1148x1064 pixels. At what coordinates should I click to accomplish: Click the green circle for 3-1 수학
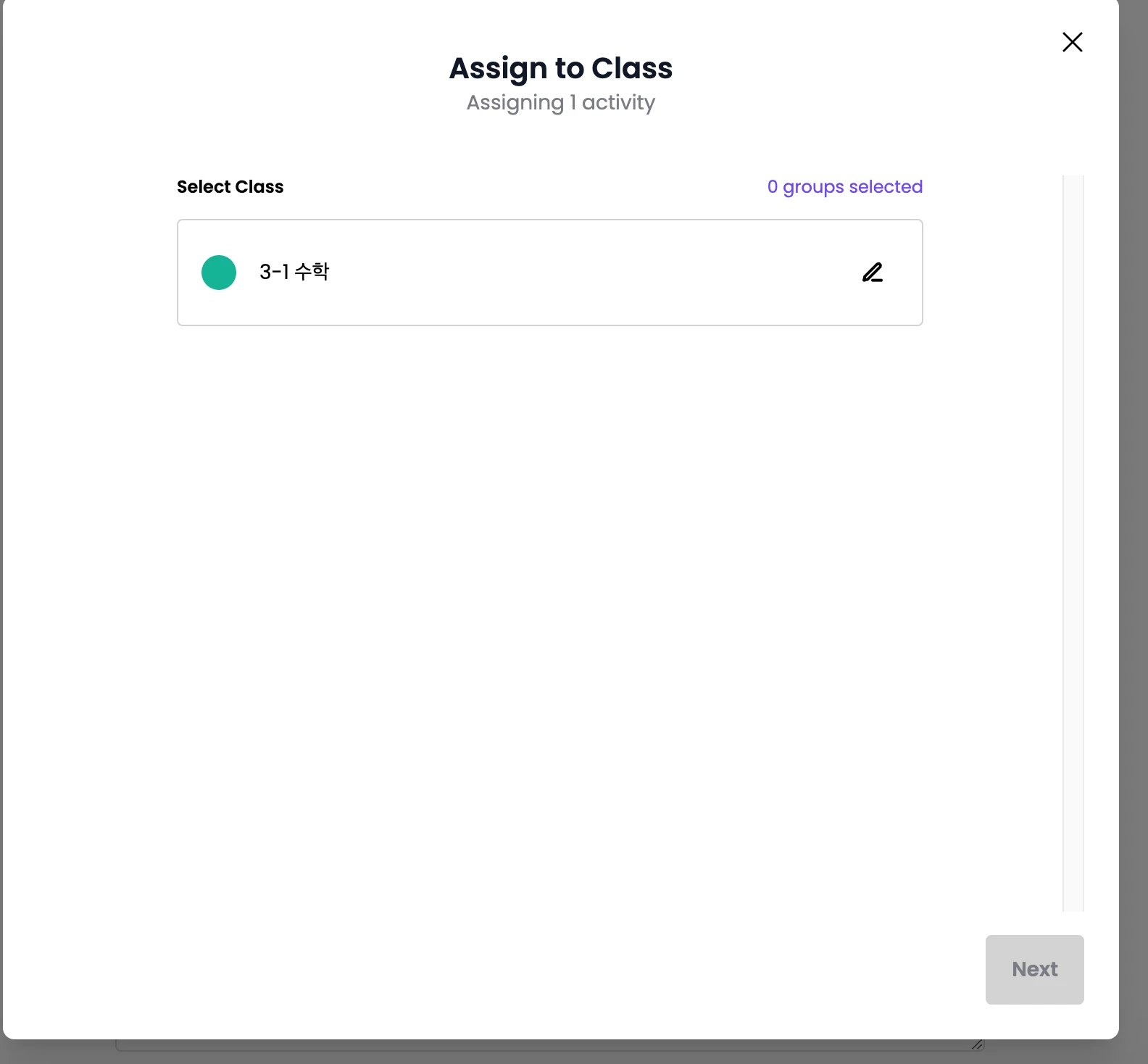click(x=219, y=273)
